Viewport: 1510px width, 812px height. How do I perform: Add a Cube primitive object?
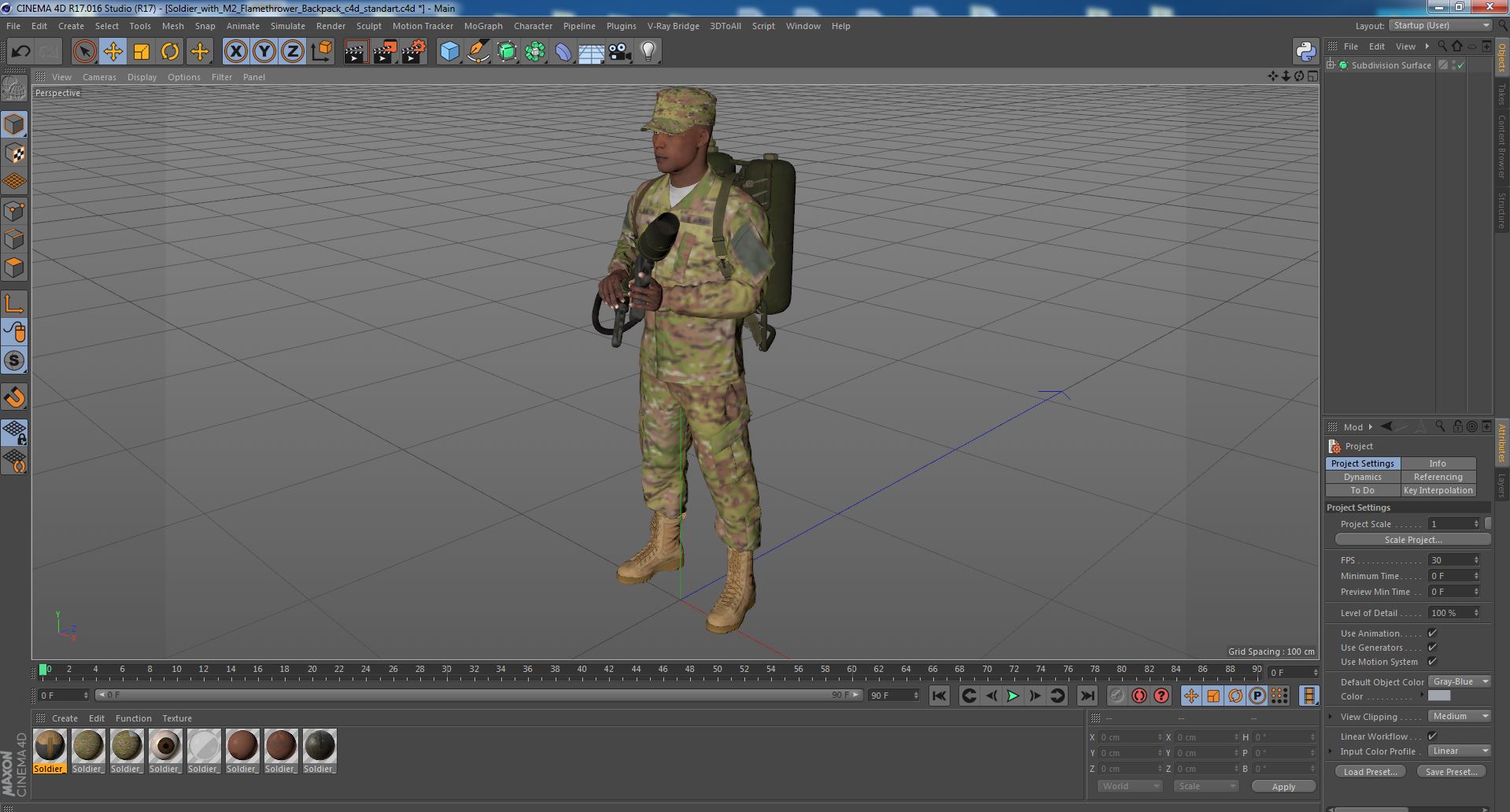click(x=449, y=52)
